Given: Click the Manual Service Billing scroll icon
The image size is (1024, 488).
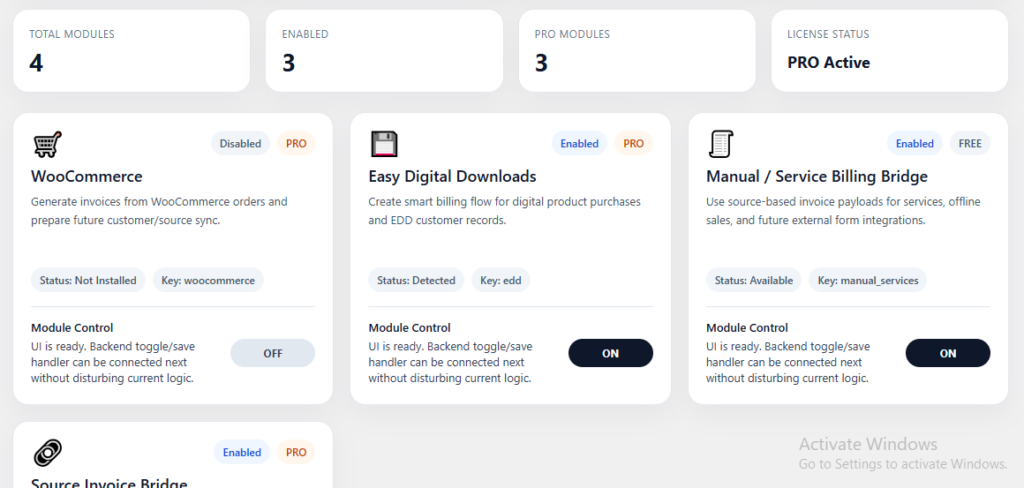Looking at the screenshot, I should [721, 144].
